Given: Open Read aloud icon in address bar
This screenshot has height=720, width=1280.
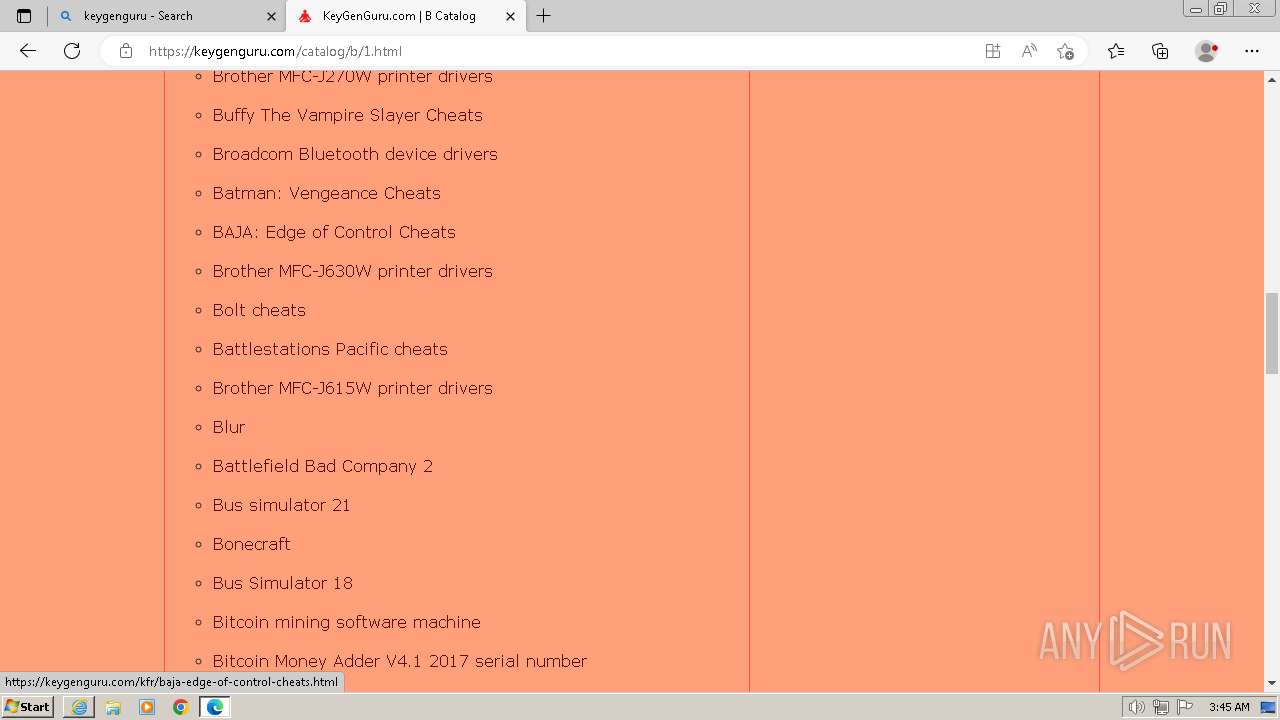Looking at the screenshot, I should (1029, 51).
